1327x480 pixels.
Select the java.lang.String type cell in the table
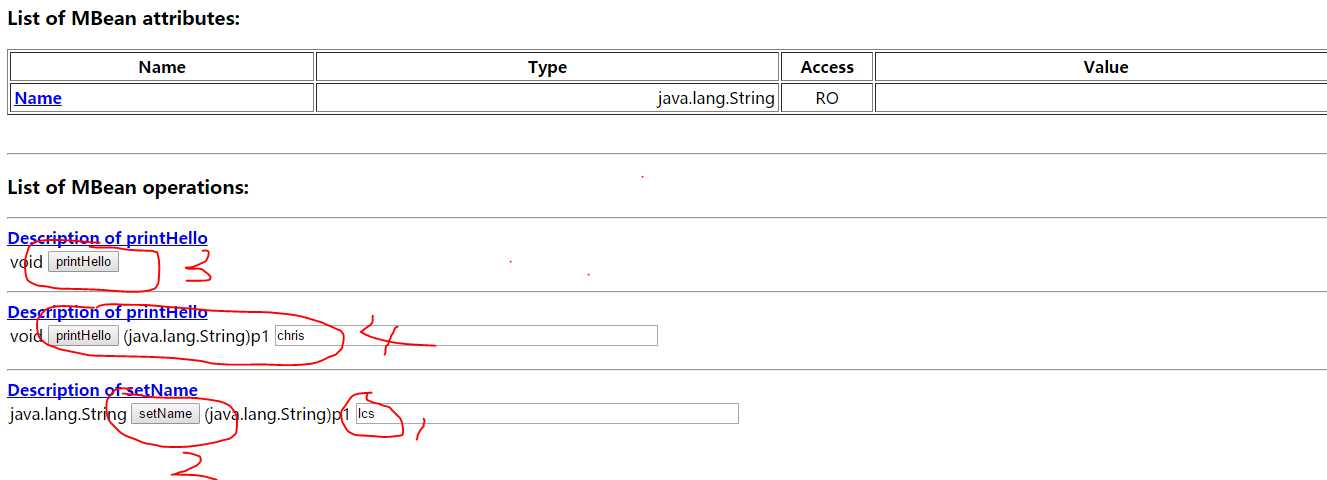(715, 98)
